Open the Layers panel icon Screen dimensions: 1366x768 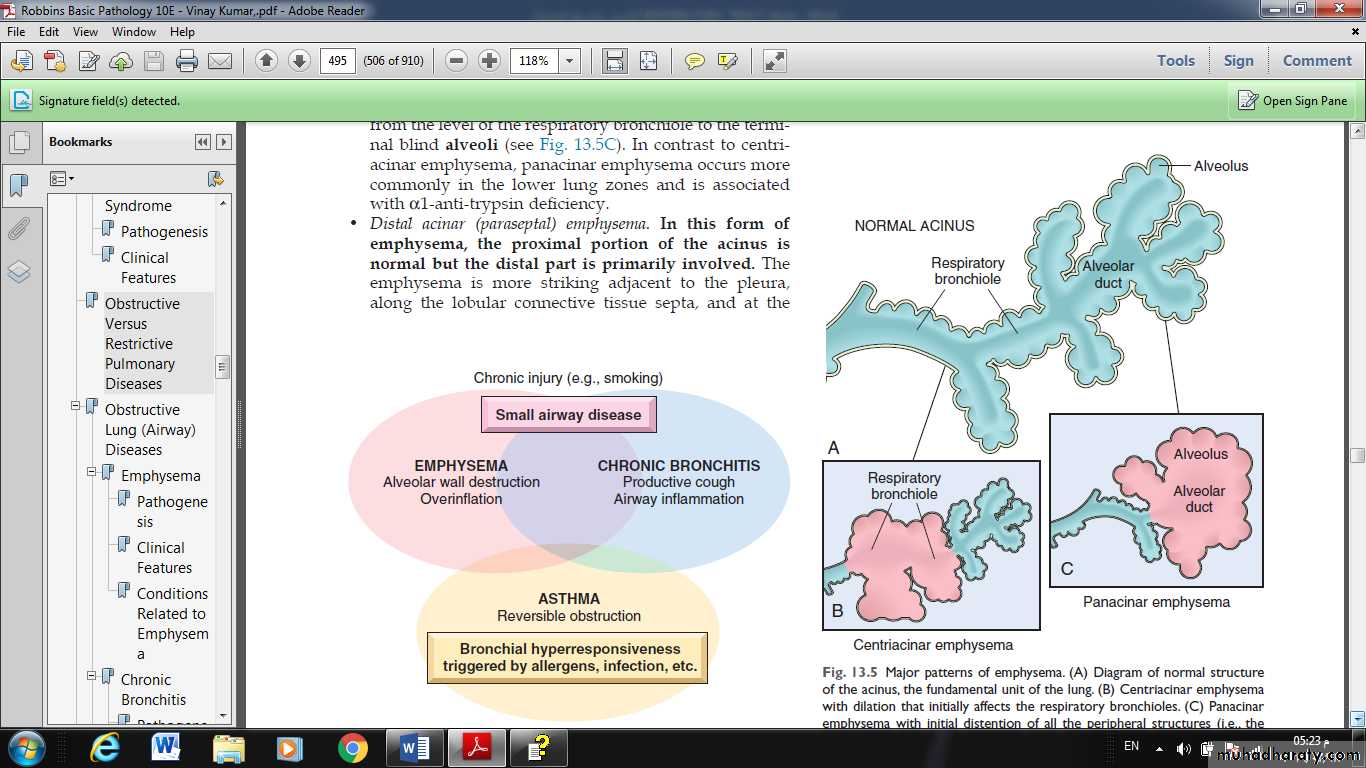19,272
